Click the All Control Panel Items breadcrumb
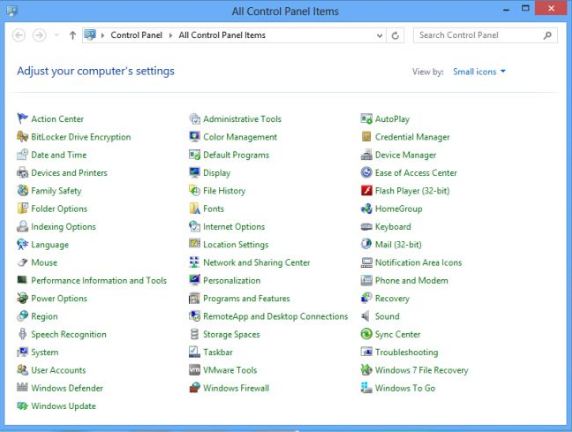This screenshot has height=432, width=572. [222, 35]
